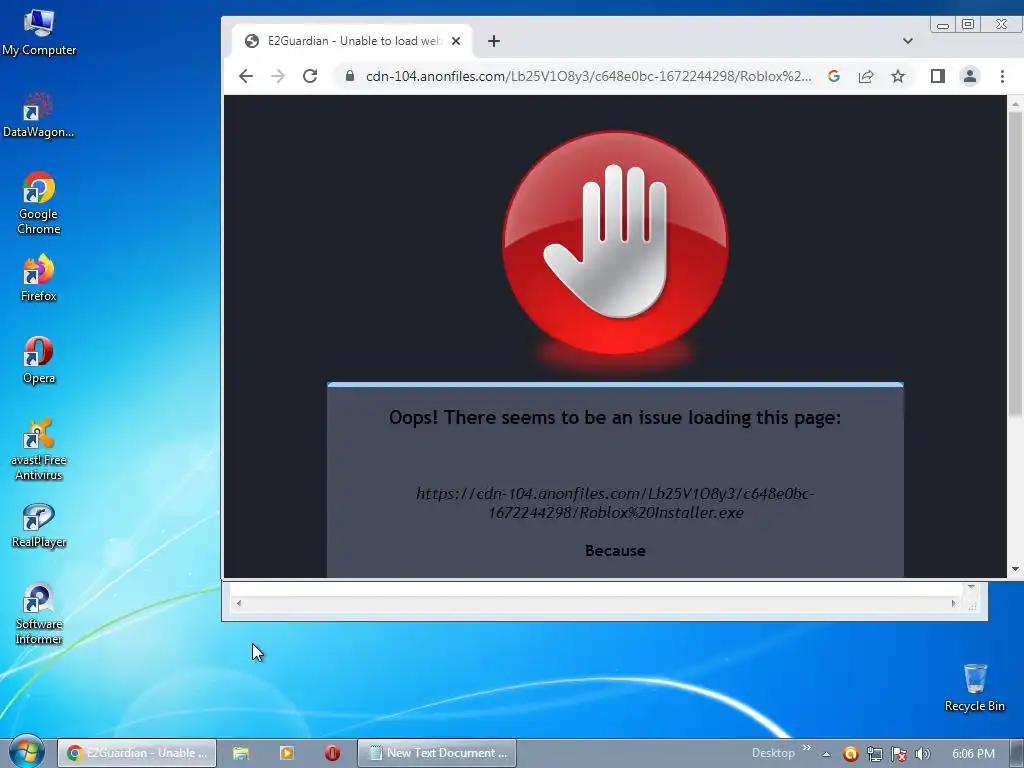This screenshot has height=768, width=1024.
Task: Click the 6:06 PM clock
Action: tap(973, 754)
